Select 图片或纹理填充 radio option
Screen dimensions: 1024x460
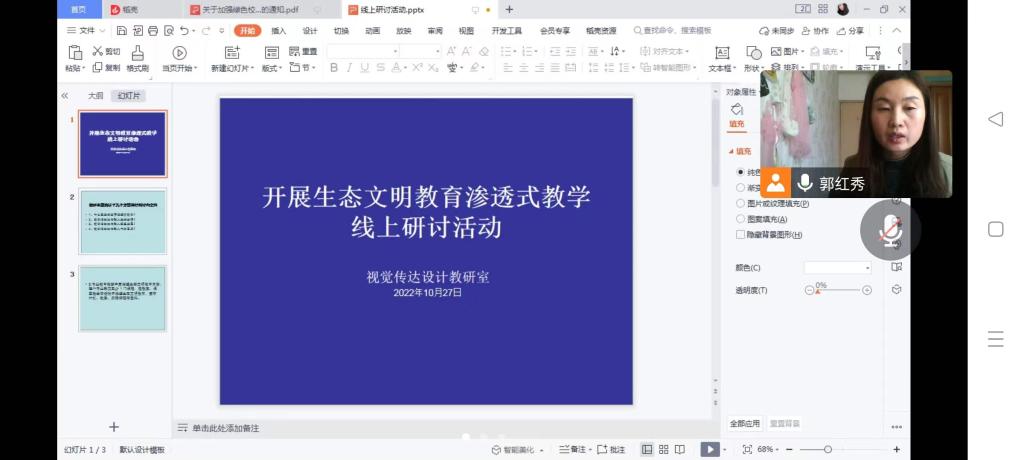(x=741, y=203)
